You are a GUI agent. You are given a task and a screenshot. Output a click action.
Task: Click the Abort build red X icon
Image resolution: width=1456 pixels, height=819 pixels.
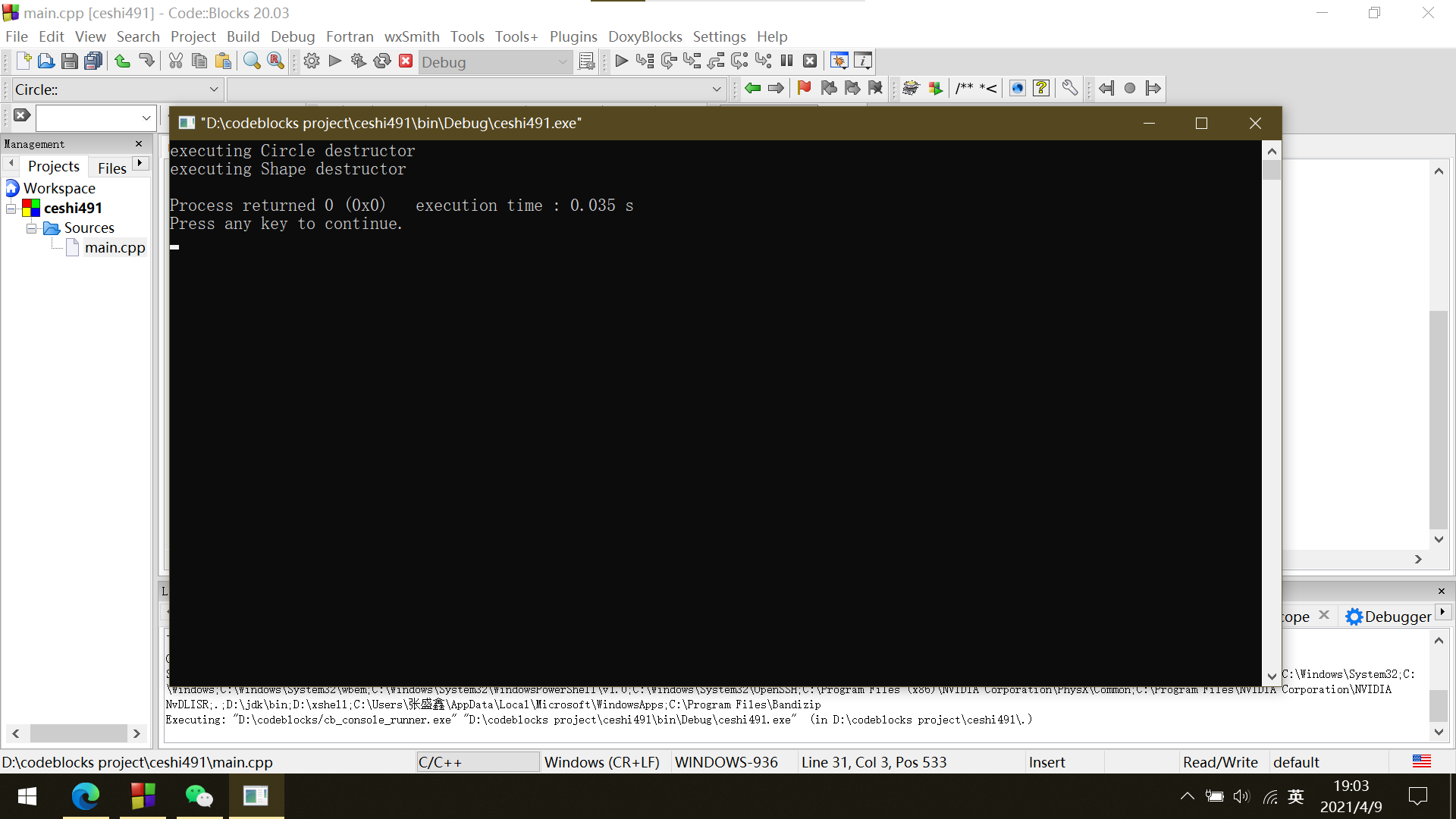(x=406, y=61)
